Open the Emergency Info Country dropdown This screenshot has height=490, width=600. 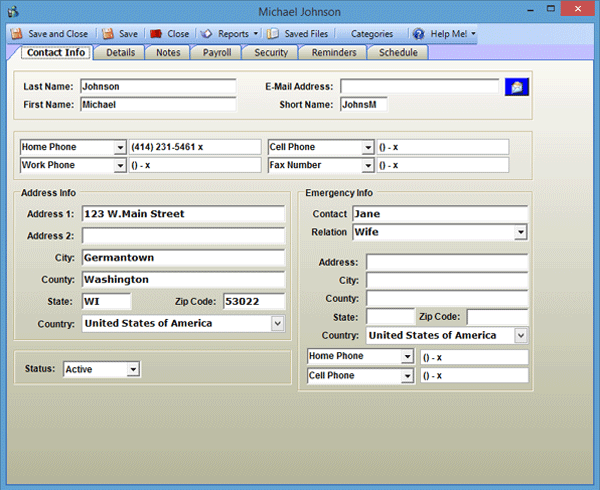point(520,335)
